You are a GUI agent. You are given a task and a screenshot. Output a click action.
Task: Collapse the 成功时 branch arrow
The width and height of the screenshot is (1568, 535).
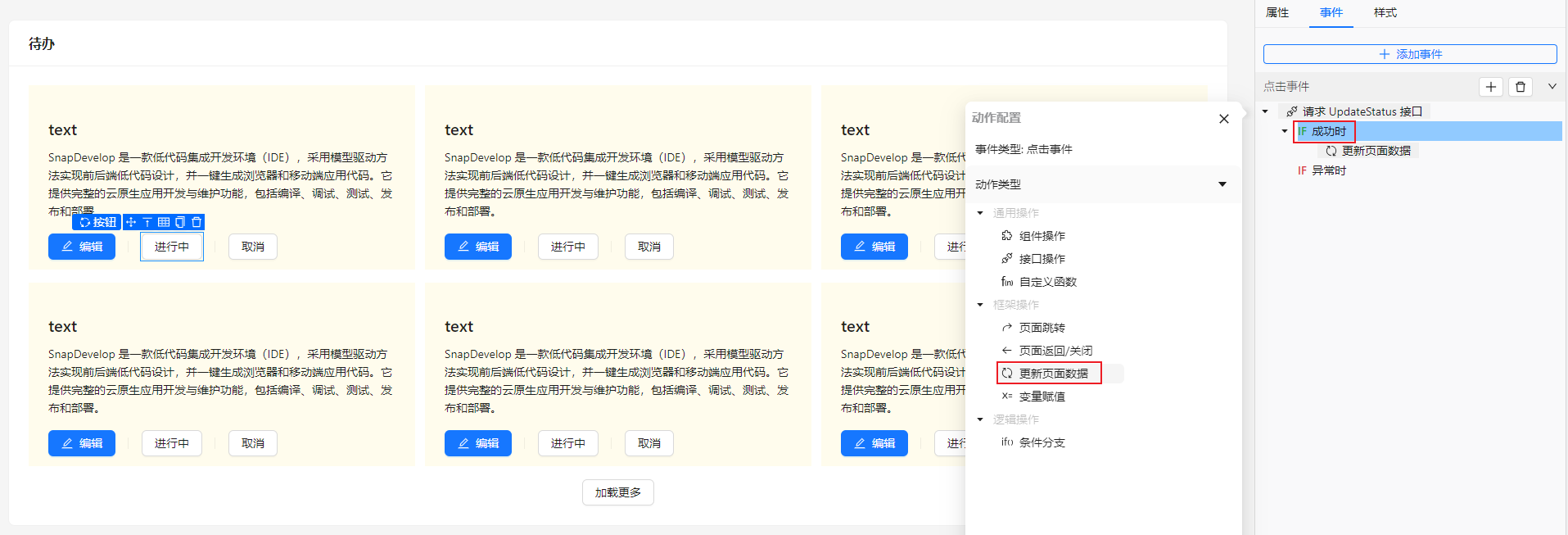pyautogui.click(x=1285, y=131)
